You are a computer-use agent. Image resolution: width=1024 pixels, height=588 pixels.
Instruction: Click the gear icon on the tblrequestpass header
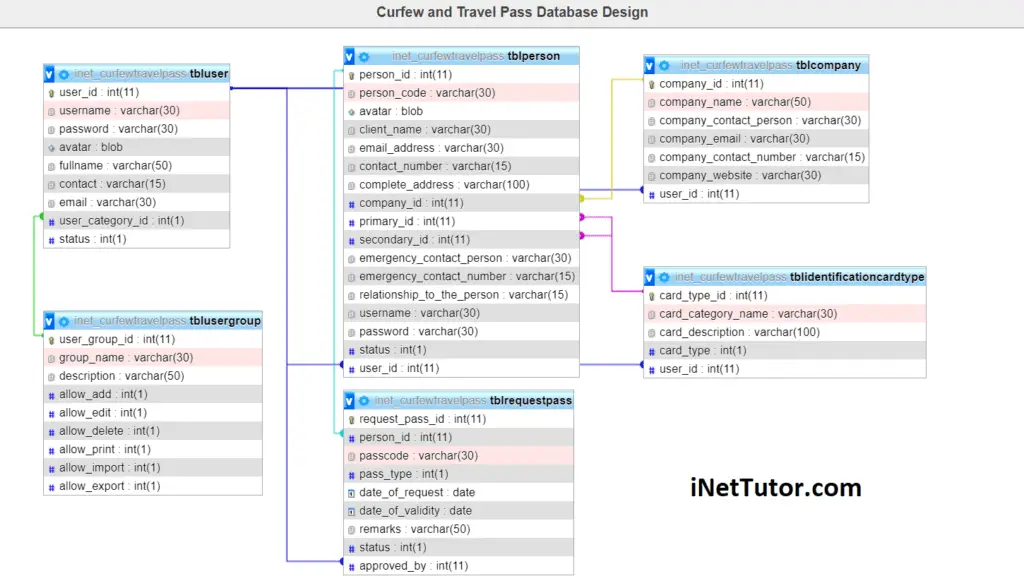(x=363, y=399)
